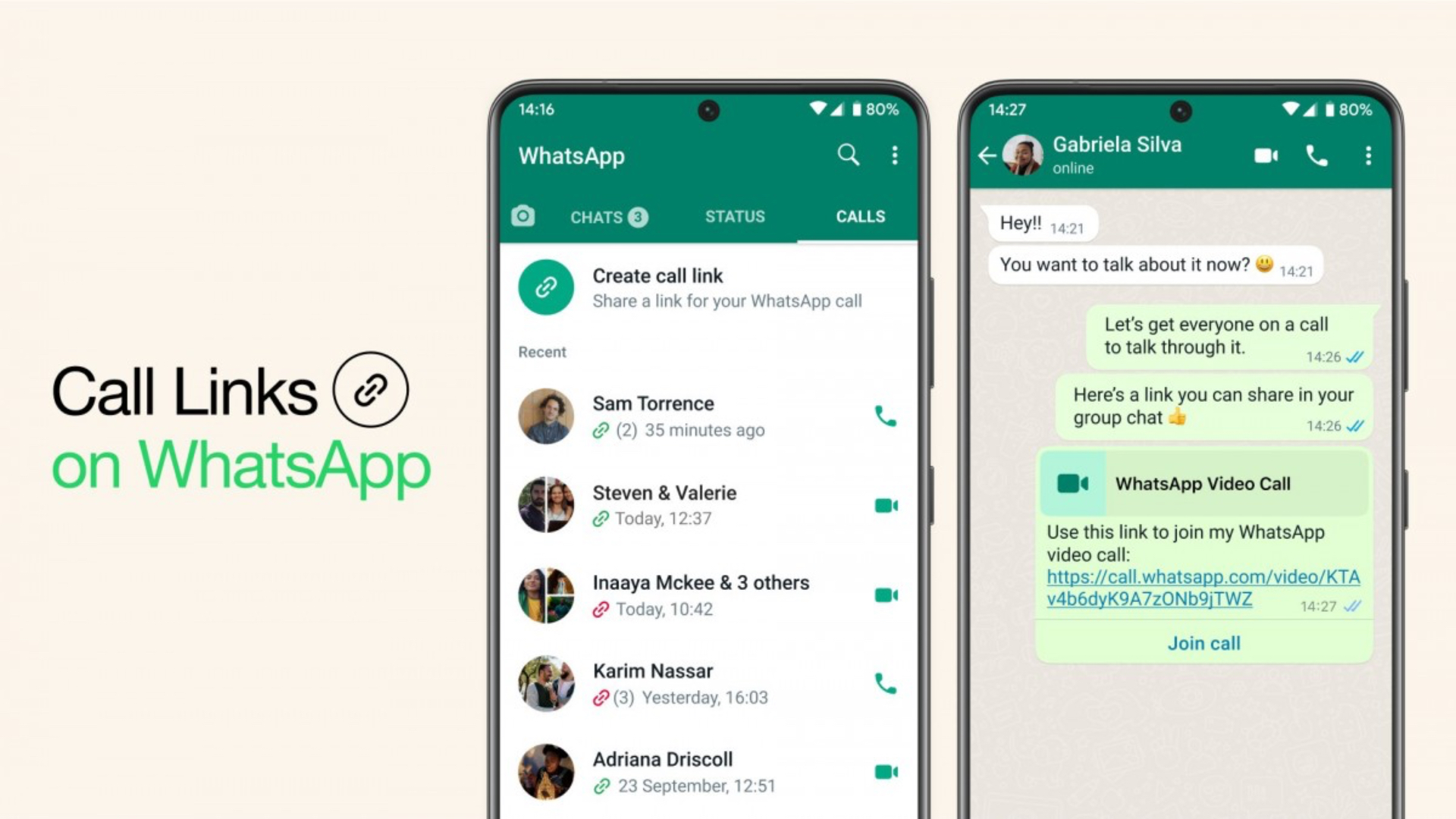1456x819 pixels.
Task: Tap the back arrow icon in Gabriela Silva chat
Action: [989, 156]
